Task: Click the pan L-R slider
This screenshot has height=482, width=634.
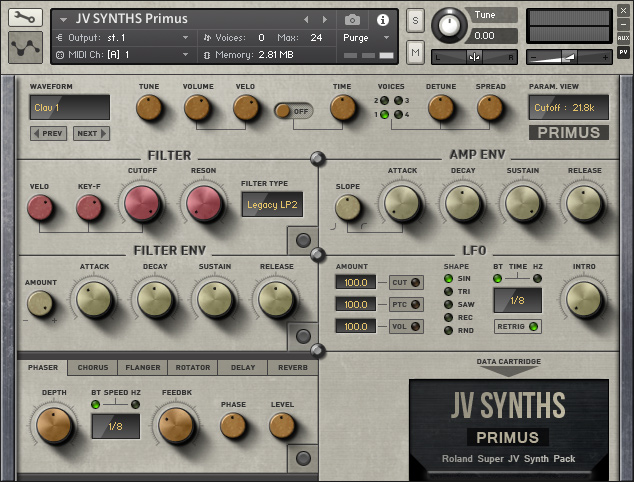Action: point(474,57)
